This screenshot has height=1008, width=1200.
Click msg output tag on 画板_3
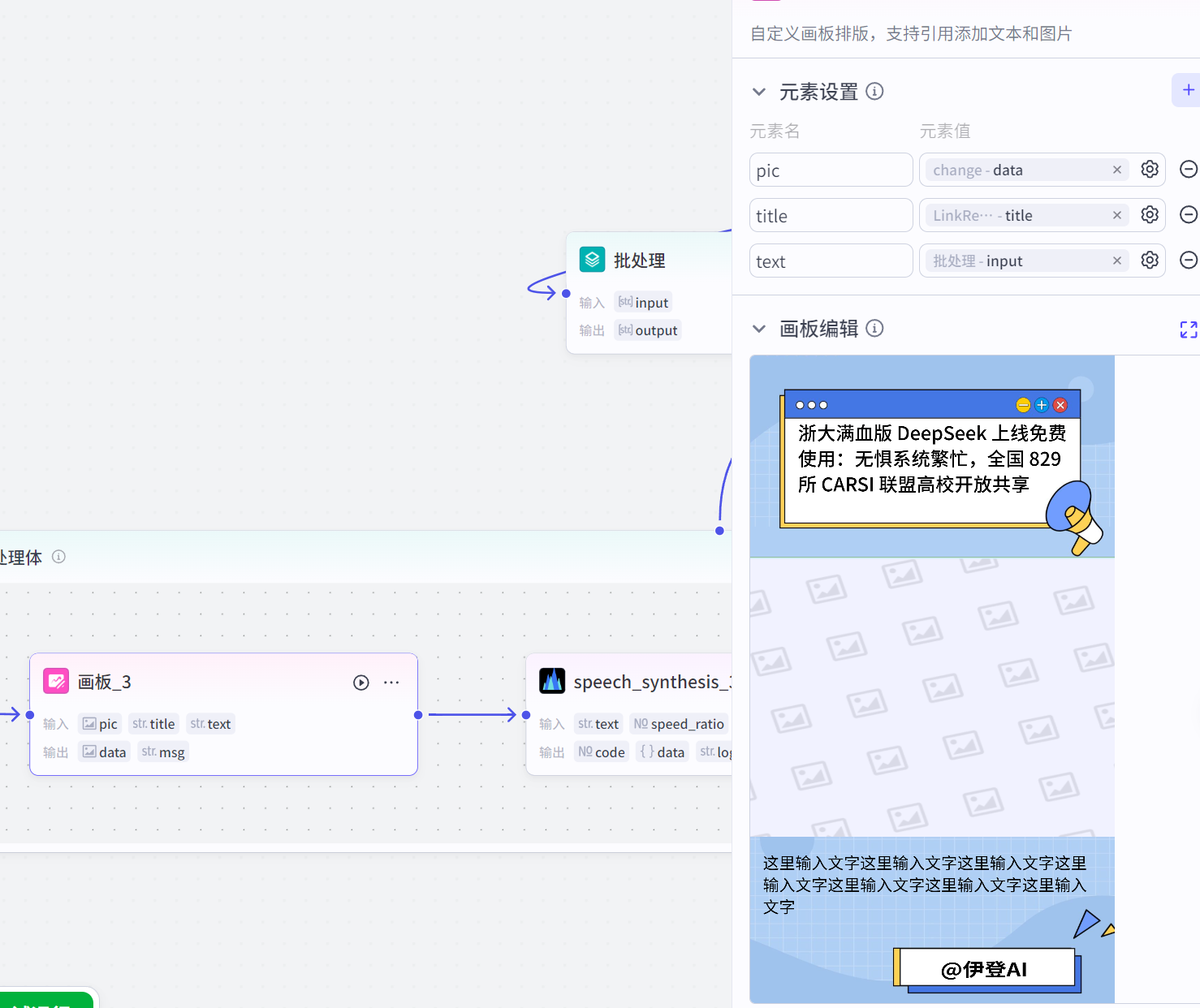163,752
